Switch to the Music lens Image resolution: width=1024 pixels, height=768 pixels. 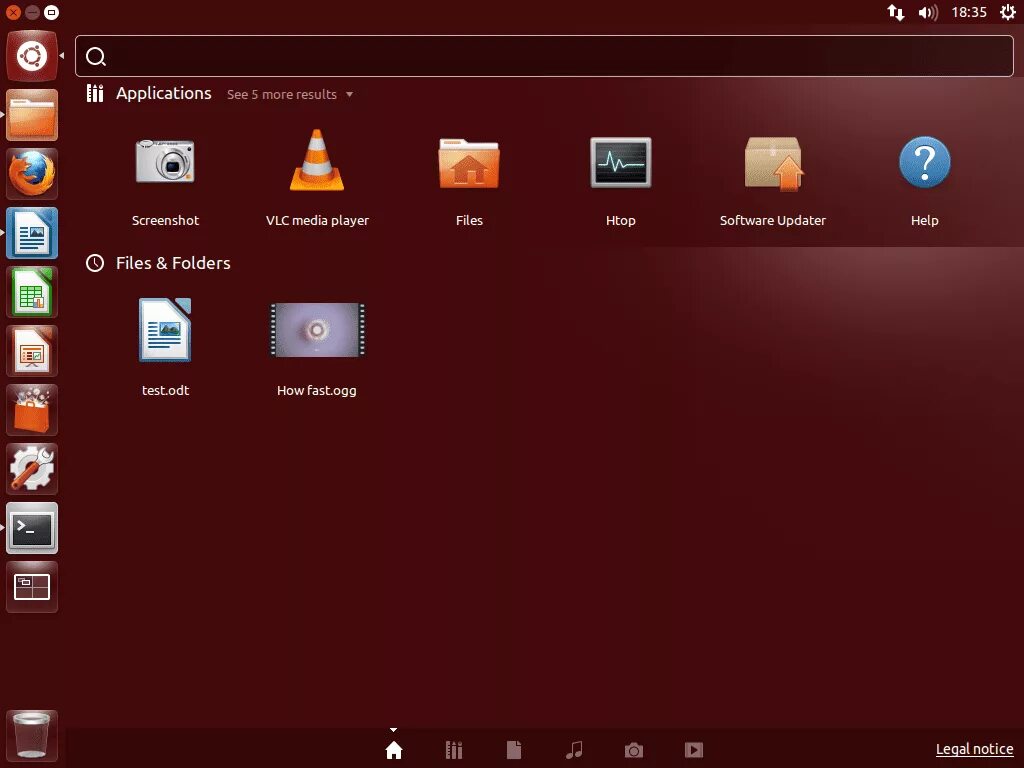click(574, 750)
